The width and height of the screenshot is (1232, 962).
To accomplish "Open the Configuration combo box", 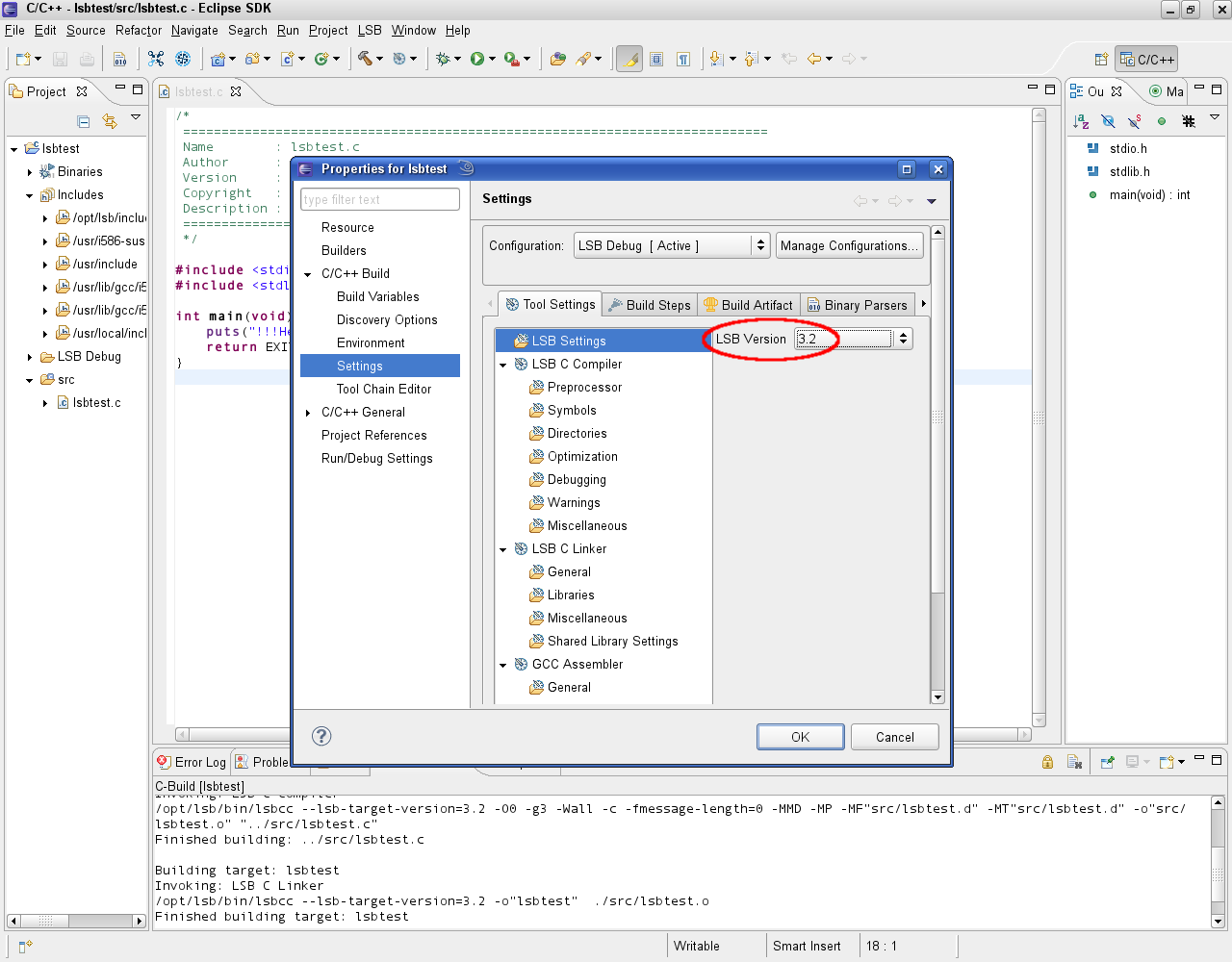I will click(x=672, y=245).
